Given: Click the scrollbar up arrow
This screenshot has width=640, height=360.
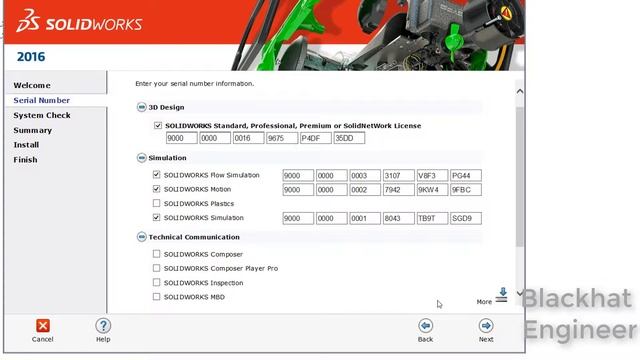Looking at the screenshot, I should point(520,91).
